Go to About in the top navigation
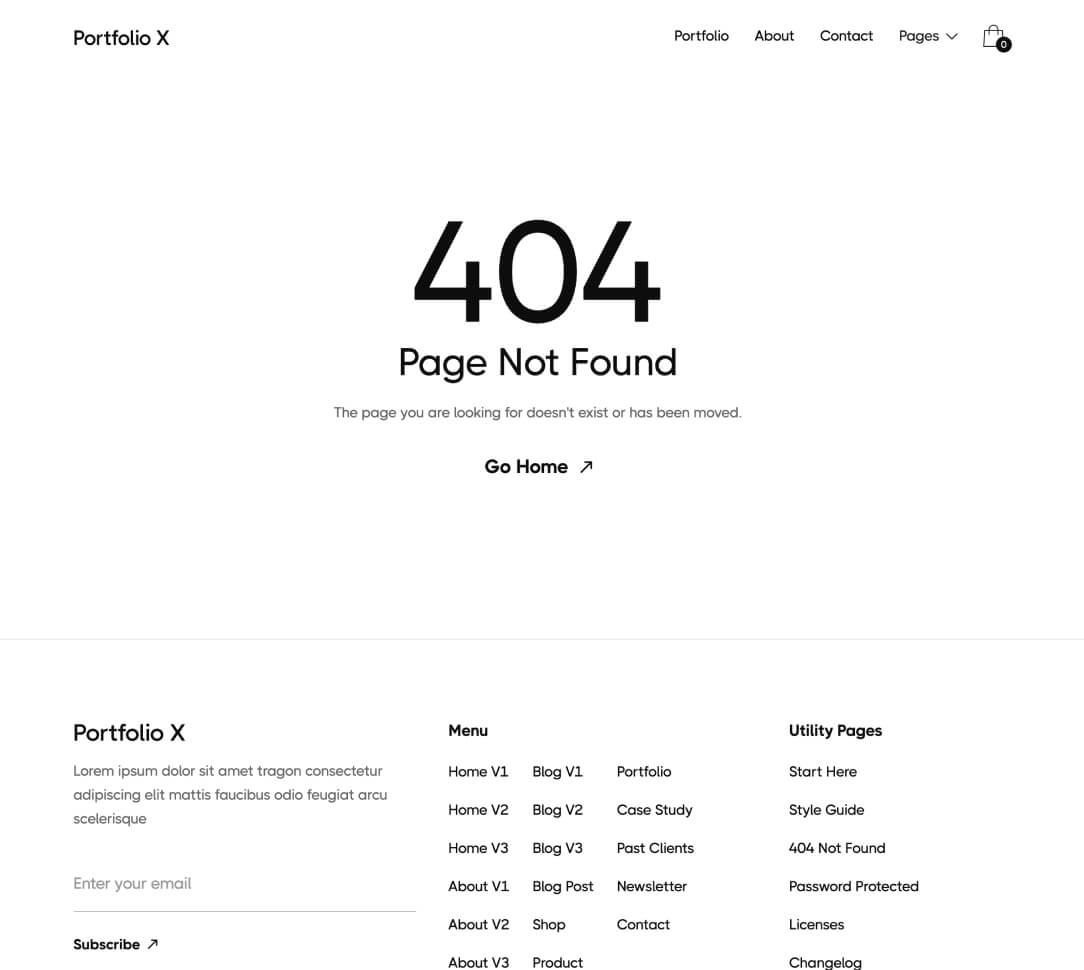The image size is (1084, 970). coord(774,36)
